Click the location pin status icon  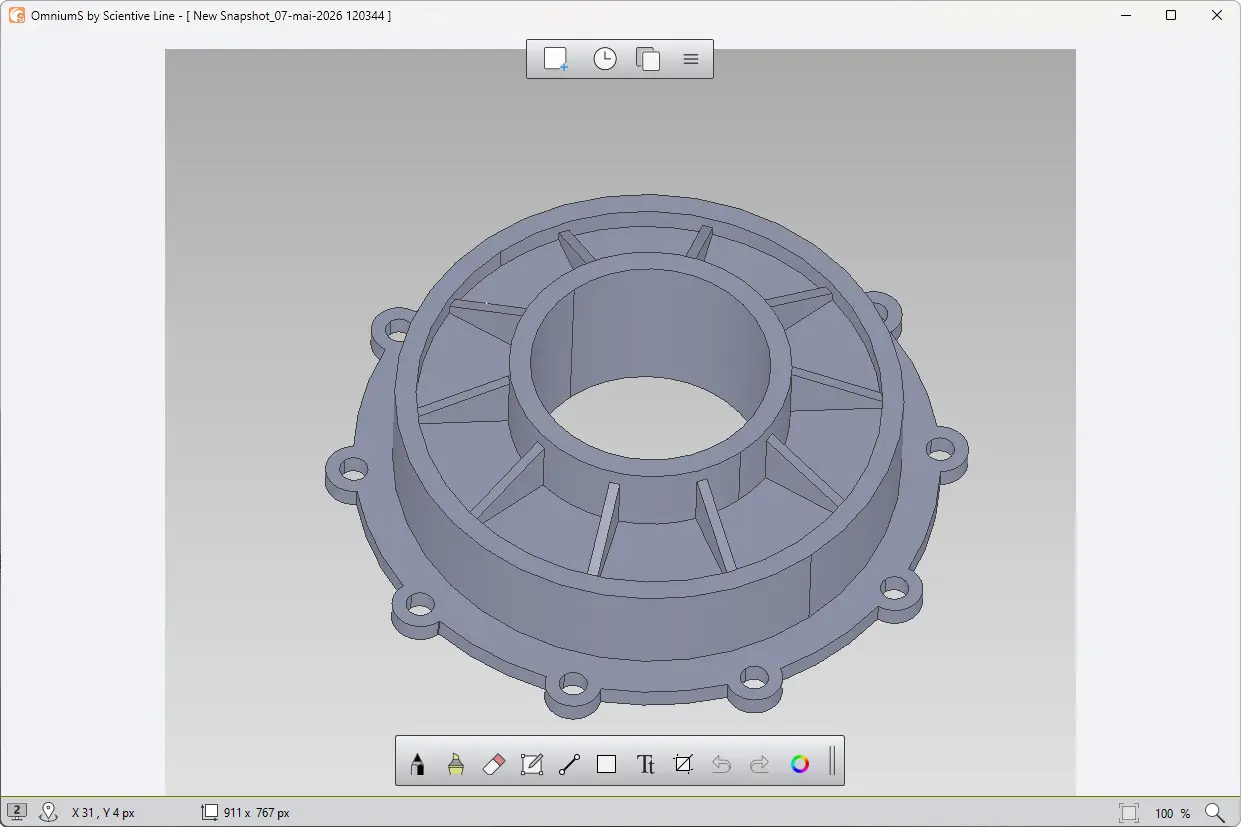(x=48, y=812)
